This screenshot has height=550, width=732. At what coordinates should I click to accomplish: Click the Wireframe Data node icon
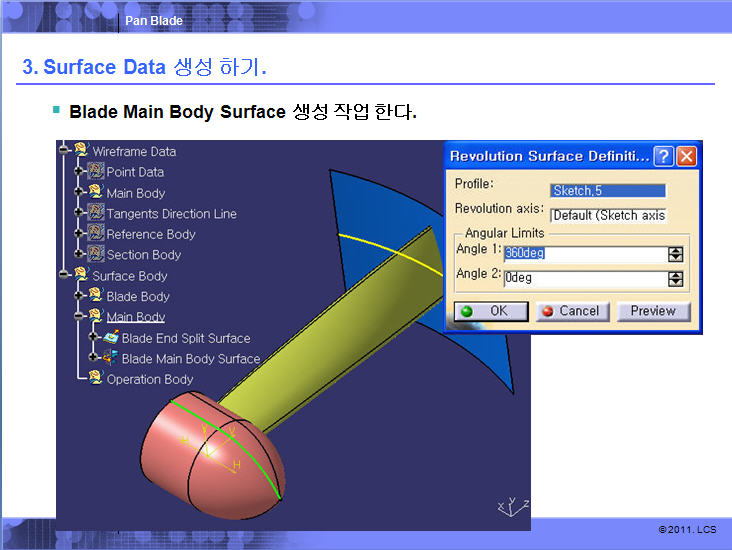[x=81, y=151]
